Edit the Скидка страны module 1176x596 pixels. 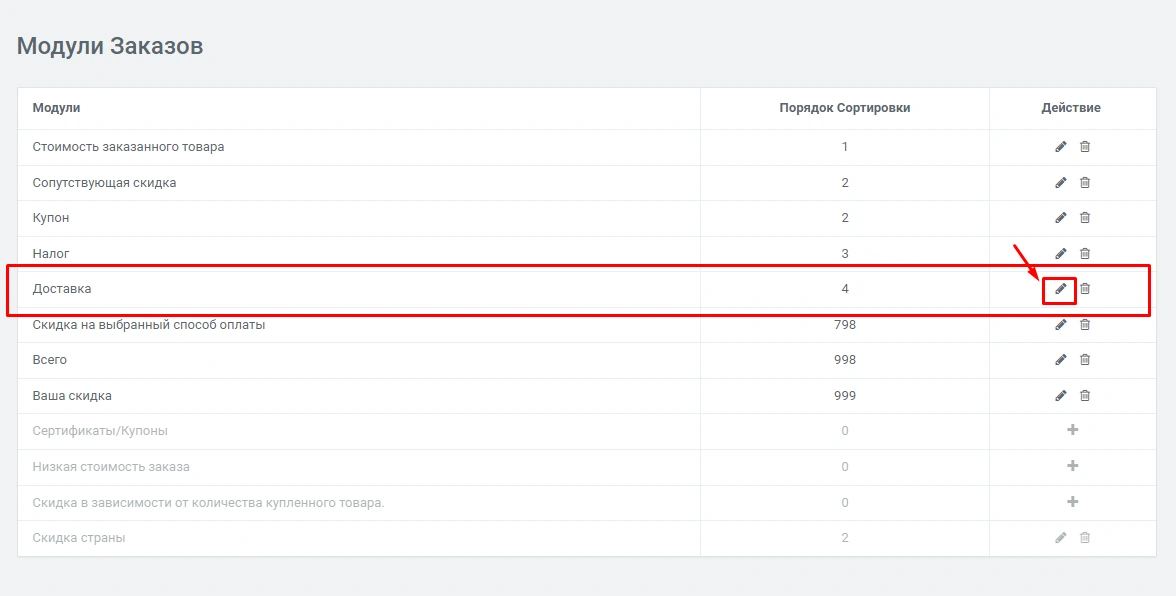pyautogui.click(x=1061, y=538)
